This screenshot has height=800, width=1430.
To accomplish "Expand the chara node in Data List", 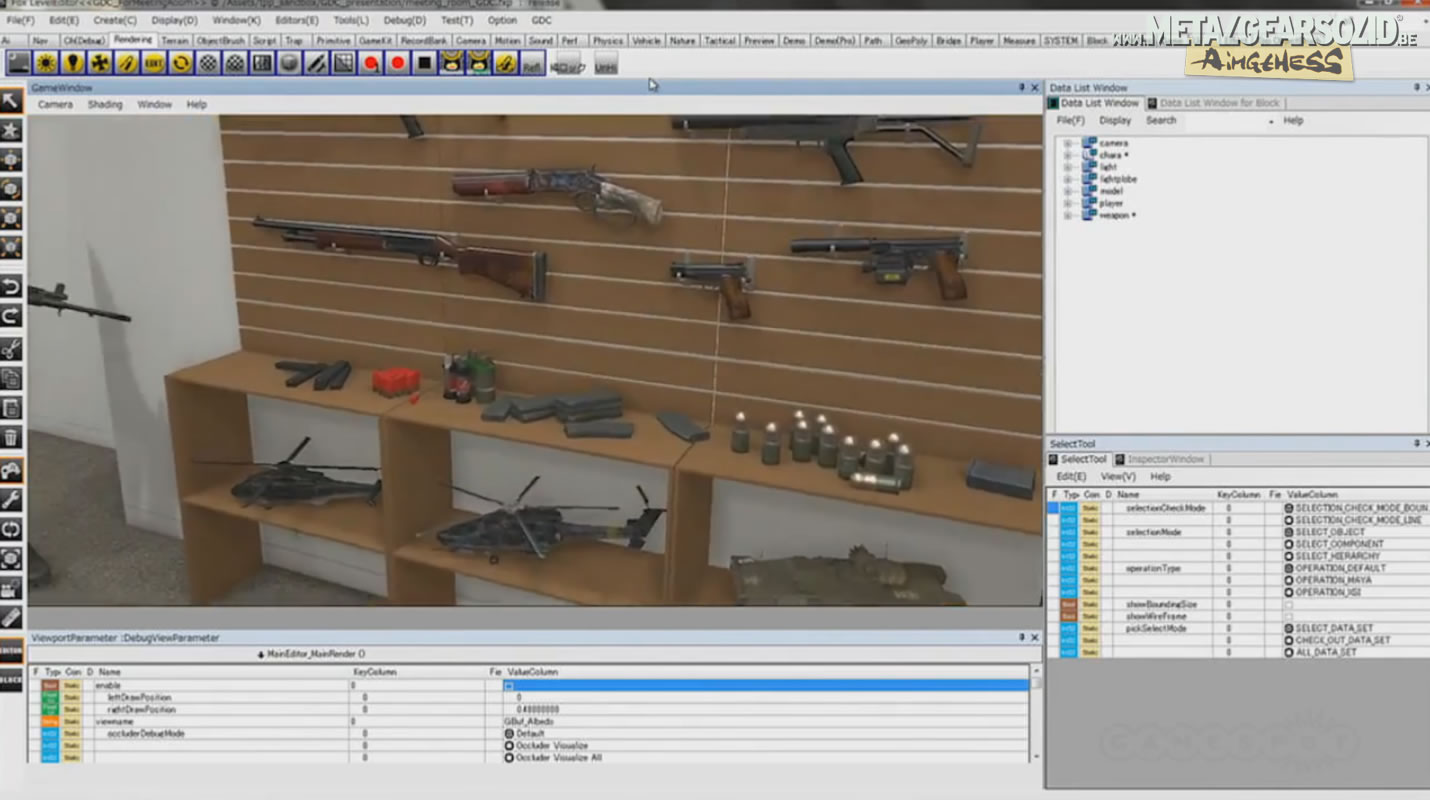I will 1068,155.
